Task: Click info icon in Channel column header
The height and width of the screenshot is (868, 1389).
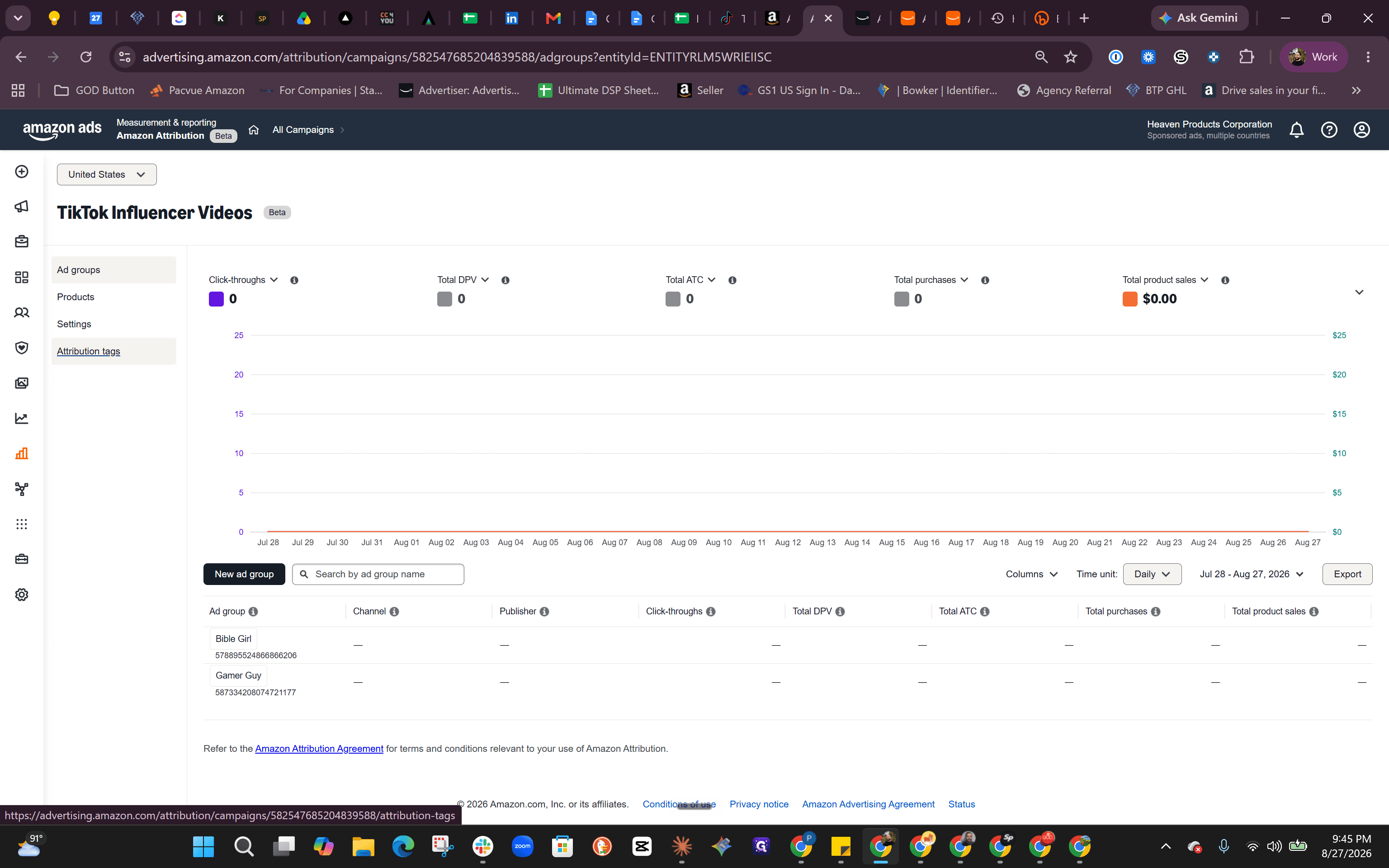Action: click(x=394, y=612)
